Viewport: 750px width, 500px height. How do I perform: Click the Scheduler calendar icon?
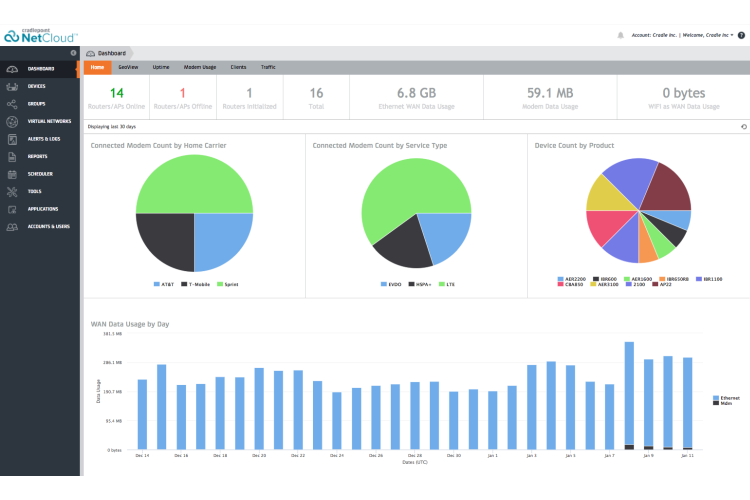point(12,174)
